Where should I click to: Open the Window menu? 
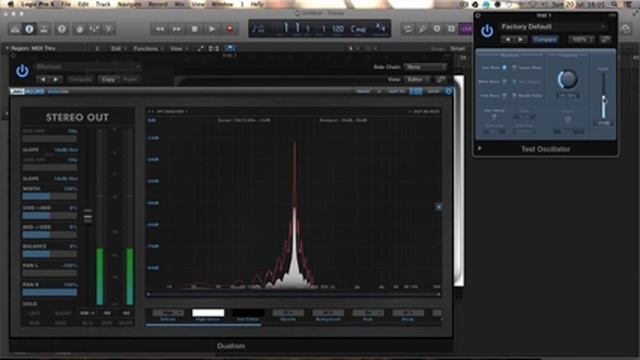tap(222, 4)
